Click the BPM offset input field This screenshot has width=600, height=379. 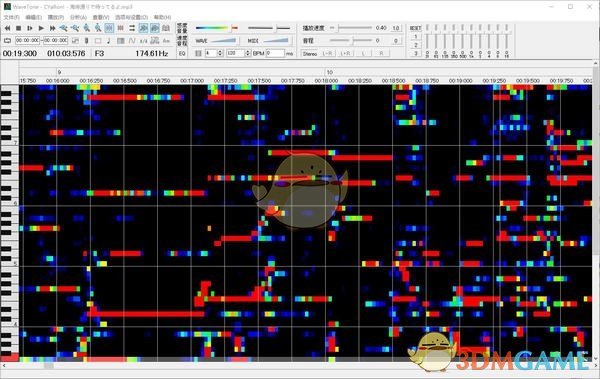coord(275,53)
